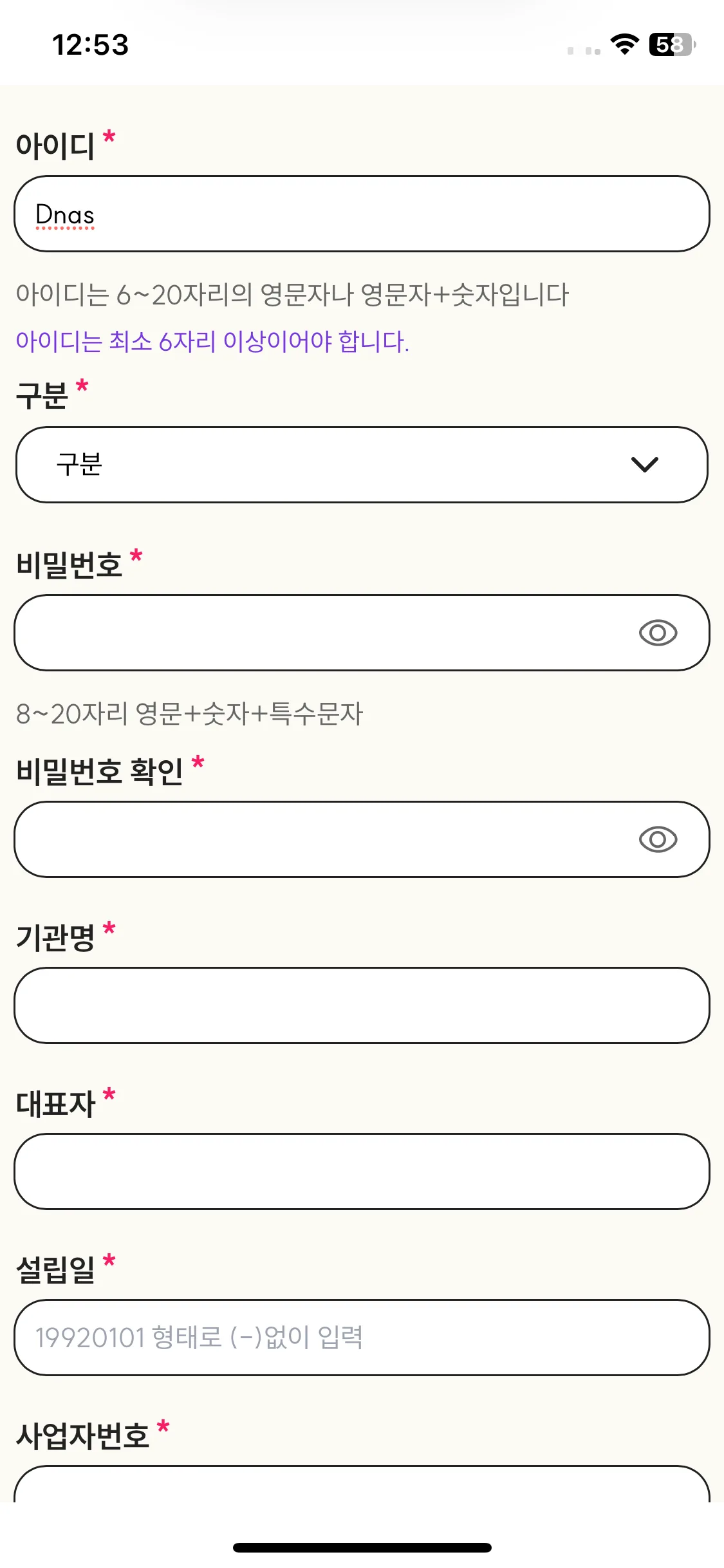724x1568 pixels.
Task: Tap the chevron arrow in 구분 selector
Action: click(644, 465)
